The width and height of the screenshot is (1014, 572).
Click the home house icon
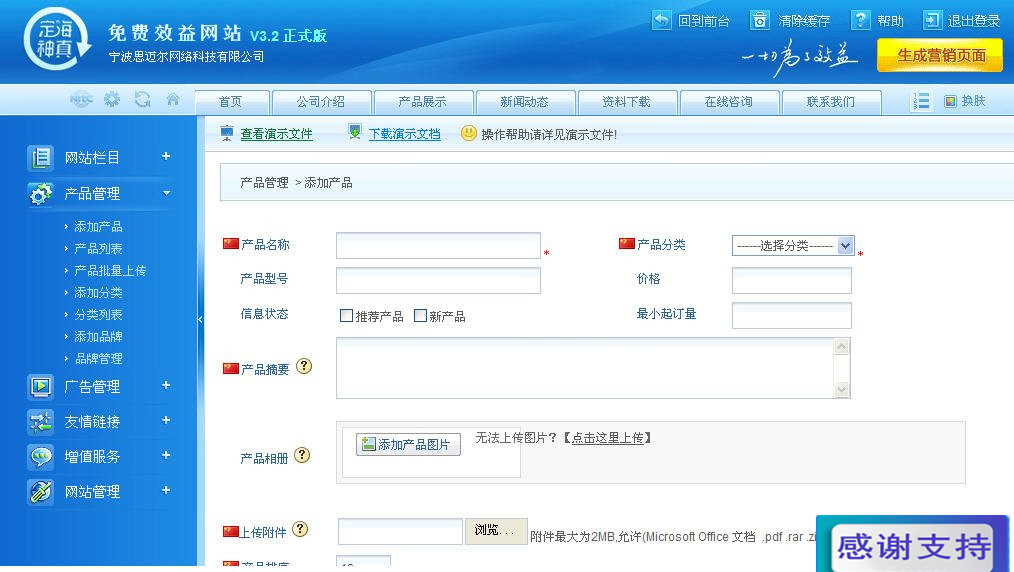[173, 100]
